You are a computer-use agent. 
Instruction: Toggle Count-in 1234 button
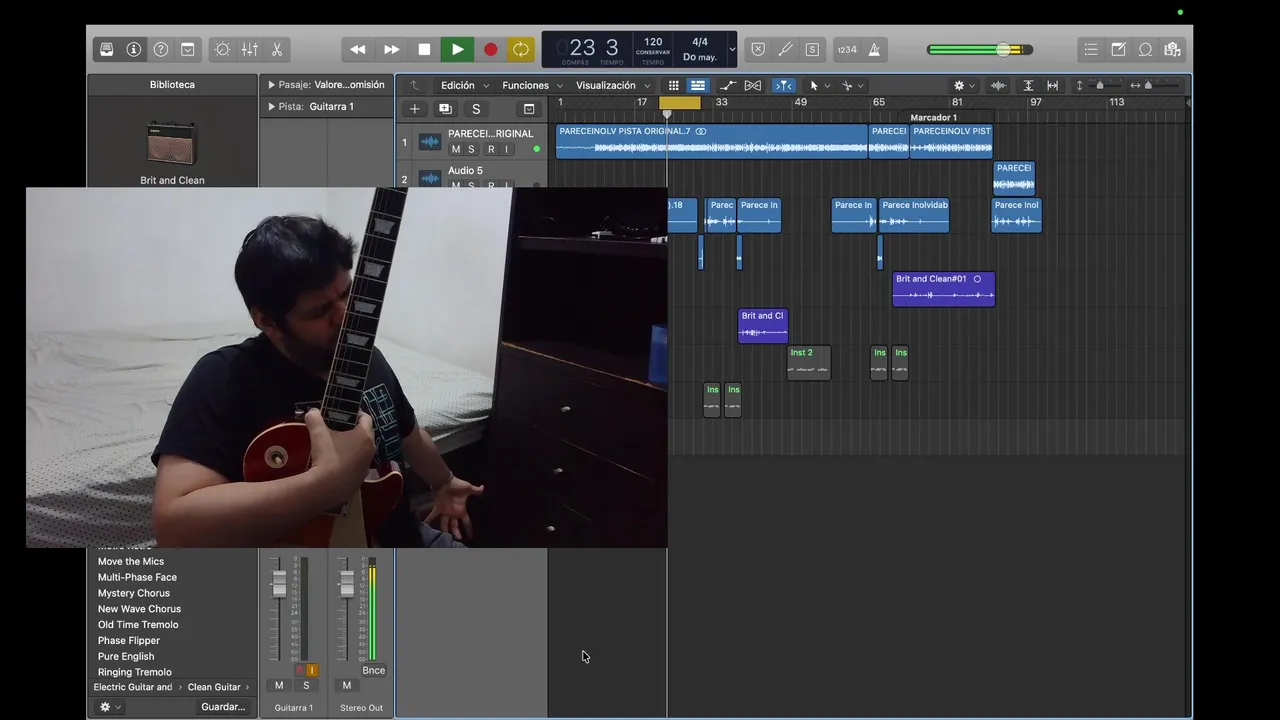[x=847, y=49]
